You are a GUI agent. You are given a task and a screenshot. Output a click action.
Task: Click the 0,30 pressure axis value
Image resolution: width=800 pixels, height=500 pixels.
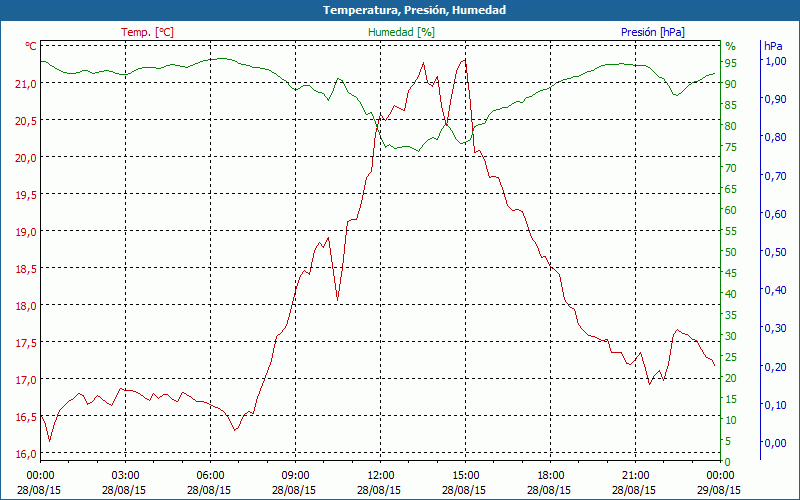pos(775,328)
